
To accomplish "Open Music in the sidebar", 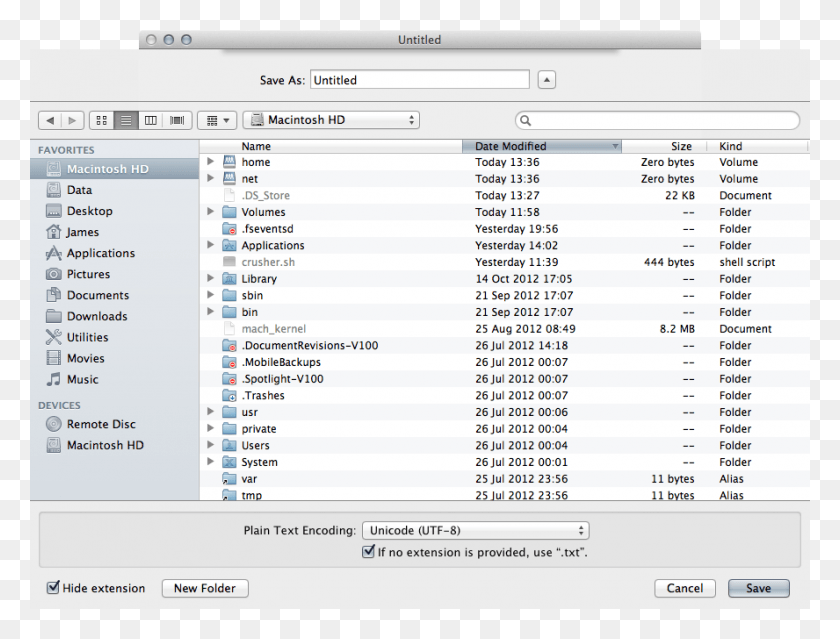I will (115, 379).
